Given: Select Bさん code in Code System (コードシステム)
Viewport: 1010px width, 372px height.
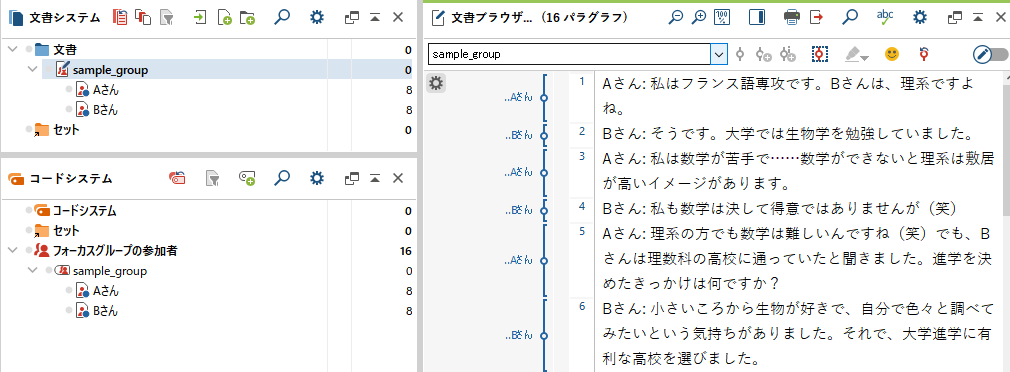Looking at the screenshot, I should (106, 311).
